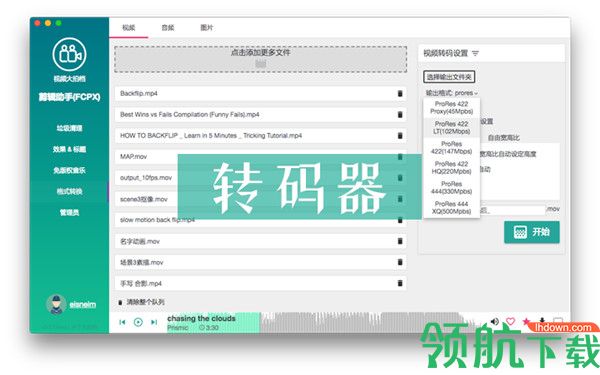Open 格式转换 in the sidebar
The height and width of the screenshot is (375, 600).
coord(69,191)
